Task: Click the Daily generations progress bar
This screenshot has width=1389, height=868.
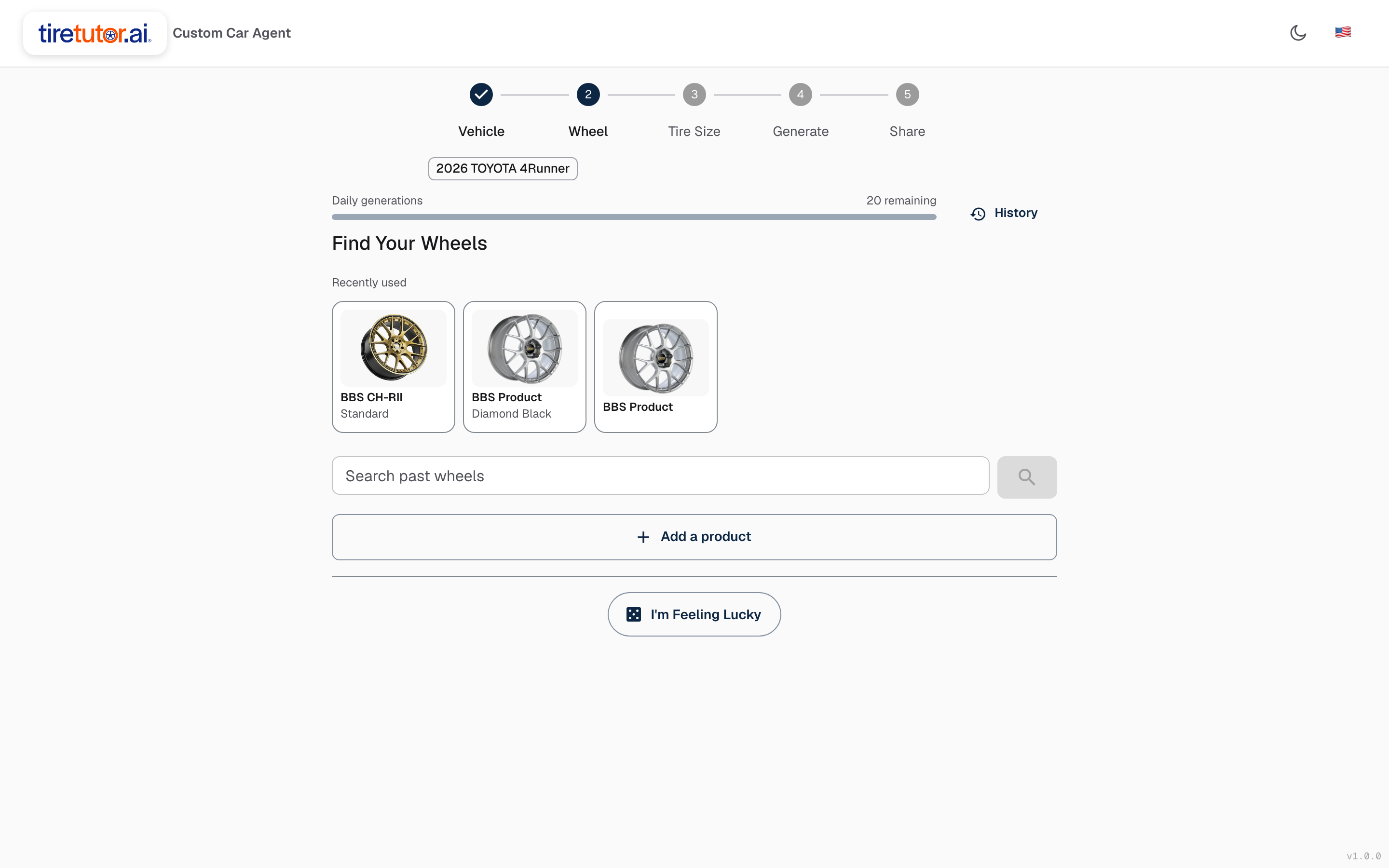Action: click(x=634, y=217)
